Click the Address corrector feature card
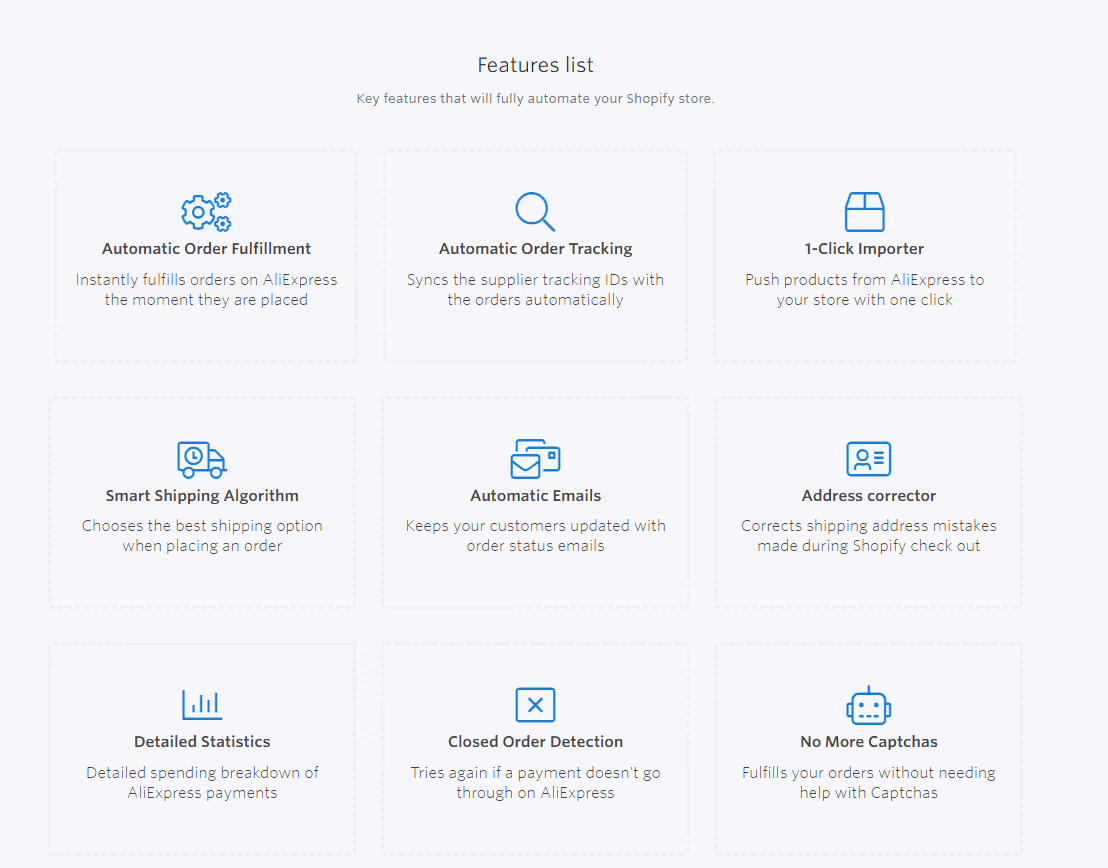This screenshot has height=868, width=1108. click(868, 501)
